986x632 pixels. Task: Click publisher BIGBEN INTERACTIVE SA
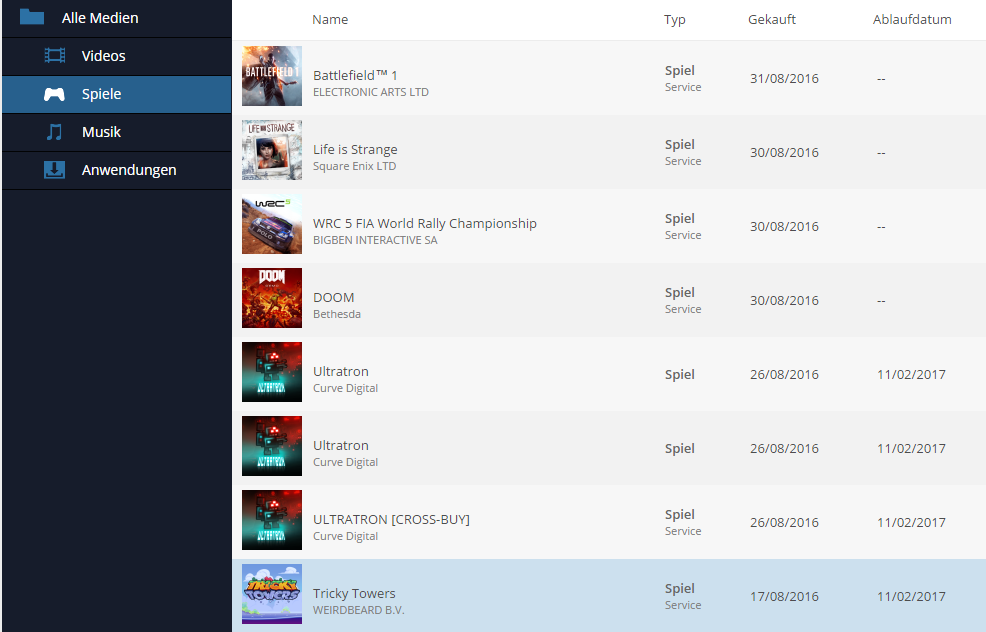375,240
